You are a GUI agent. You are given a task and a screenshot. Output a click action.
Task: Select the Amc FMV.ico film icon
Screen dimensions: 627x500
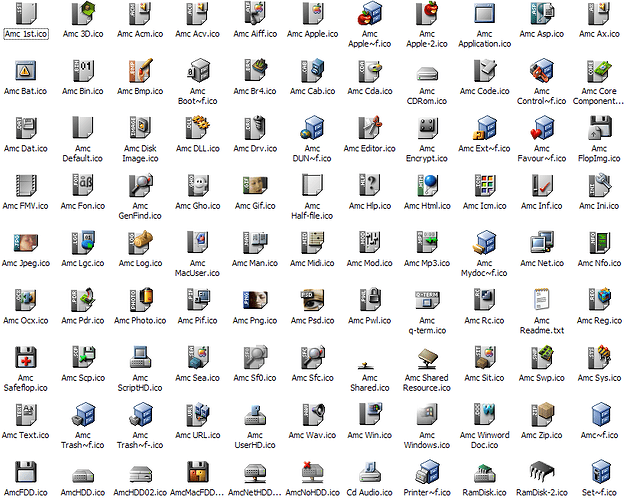click(26, 186)
